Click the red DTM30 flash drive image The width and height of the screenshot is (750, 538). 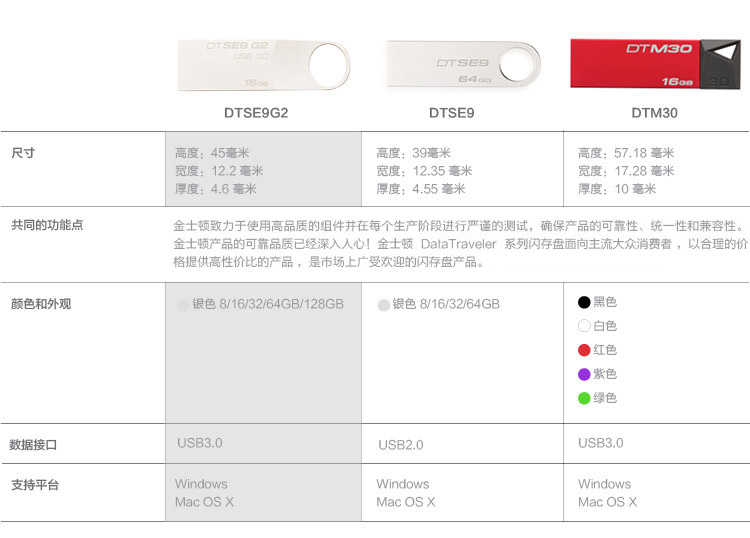click(655, 64)
